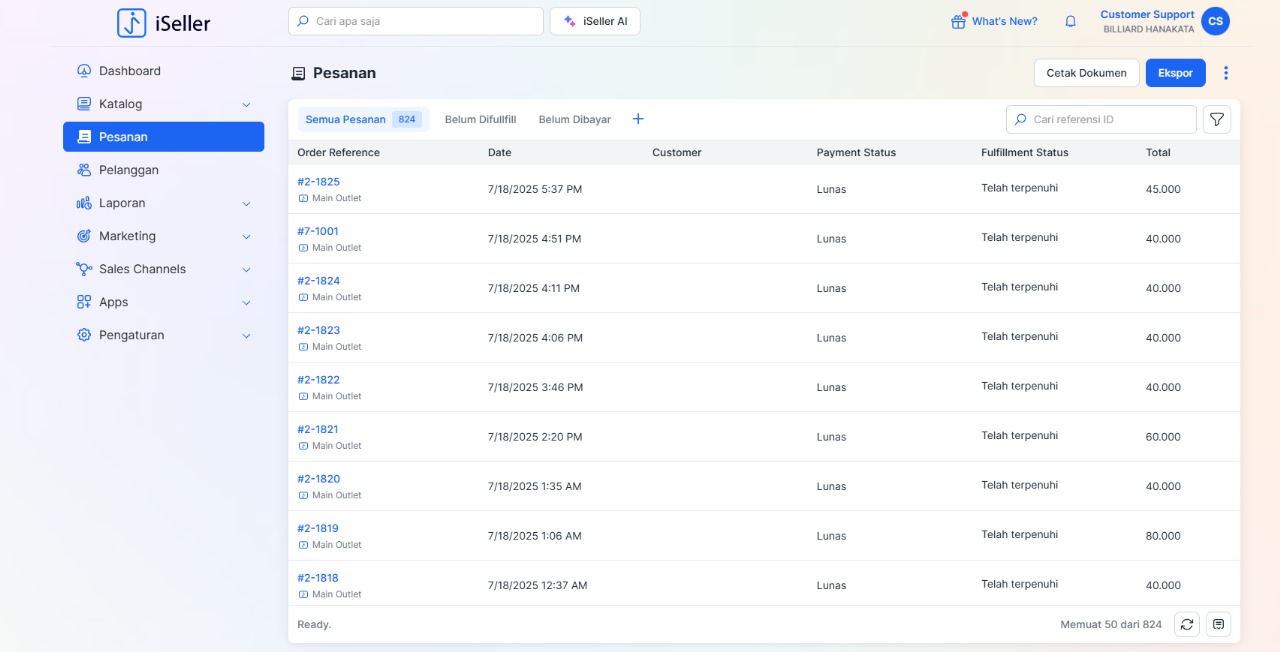Open order #2-1823
The width and height of the screenshot is (1280, 652).
[318, 330]
